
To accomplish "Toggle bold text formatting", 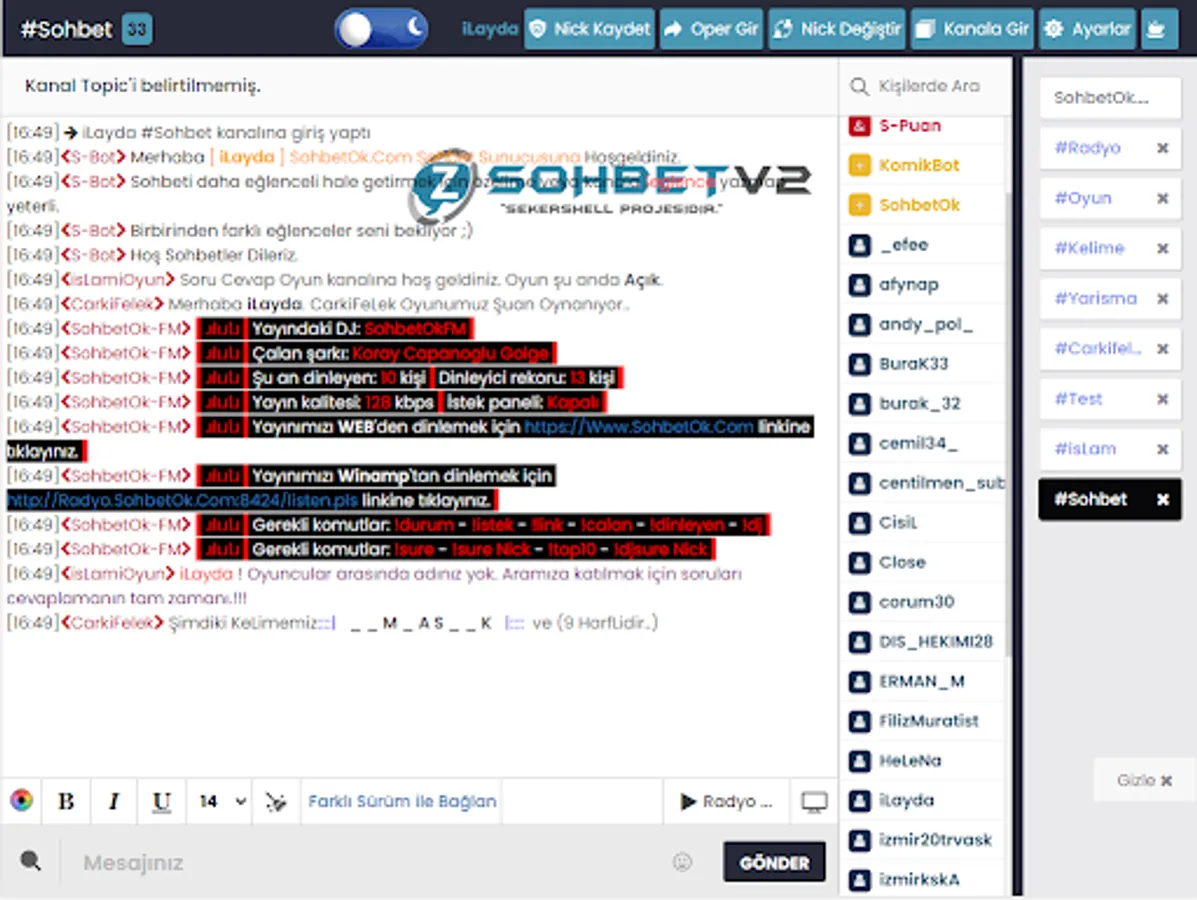I will pyautogui.click(x=66, y=801).
